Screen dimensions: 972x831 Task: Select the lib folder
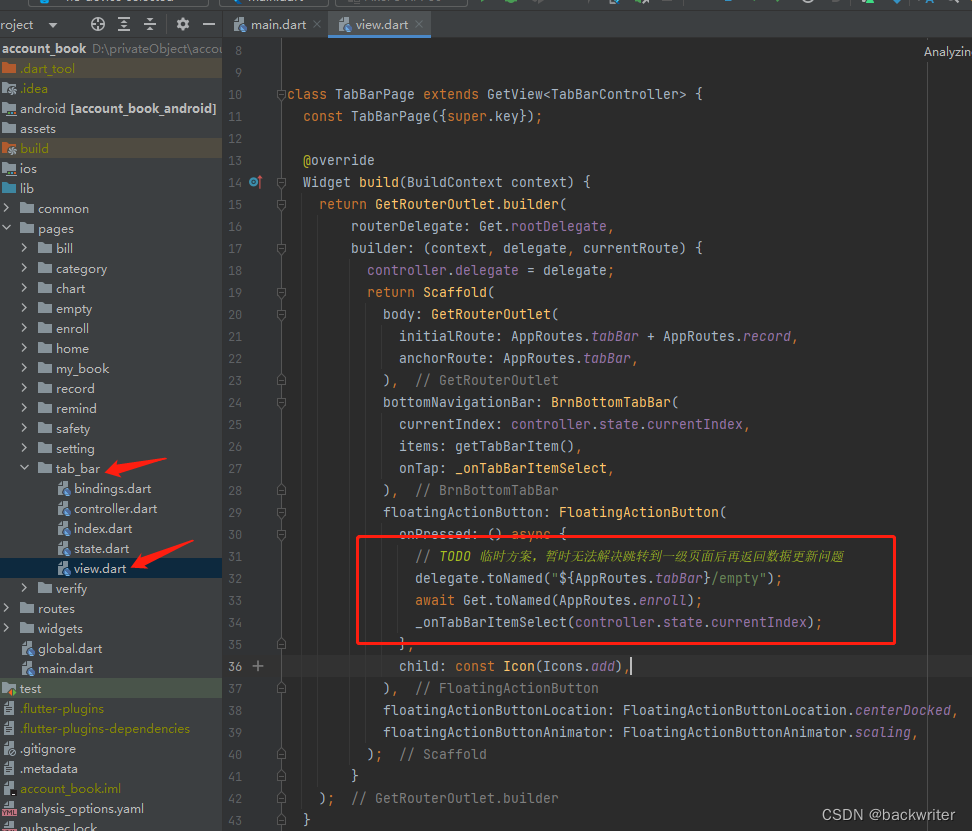click(x=111, y=188)
